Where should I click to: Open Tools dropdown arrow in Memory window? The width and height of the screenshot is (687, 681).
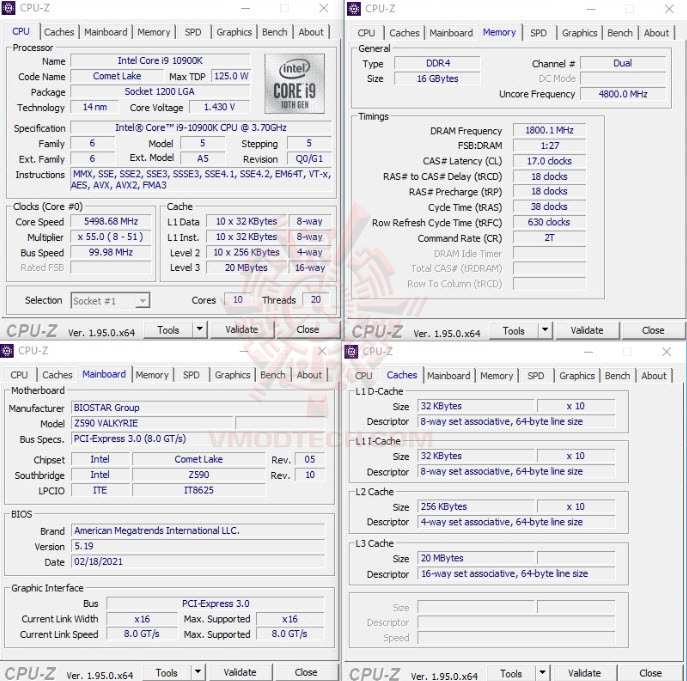tap(545, 330)
